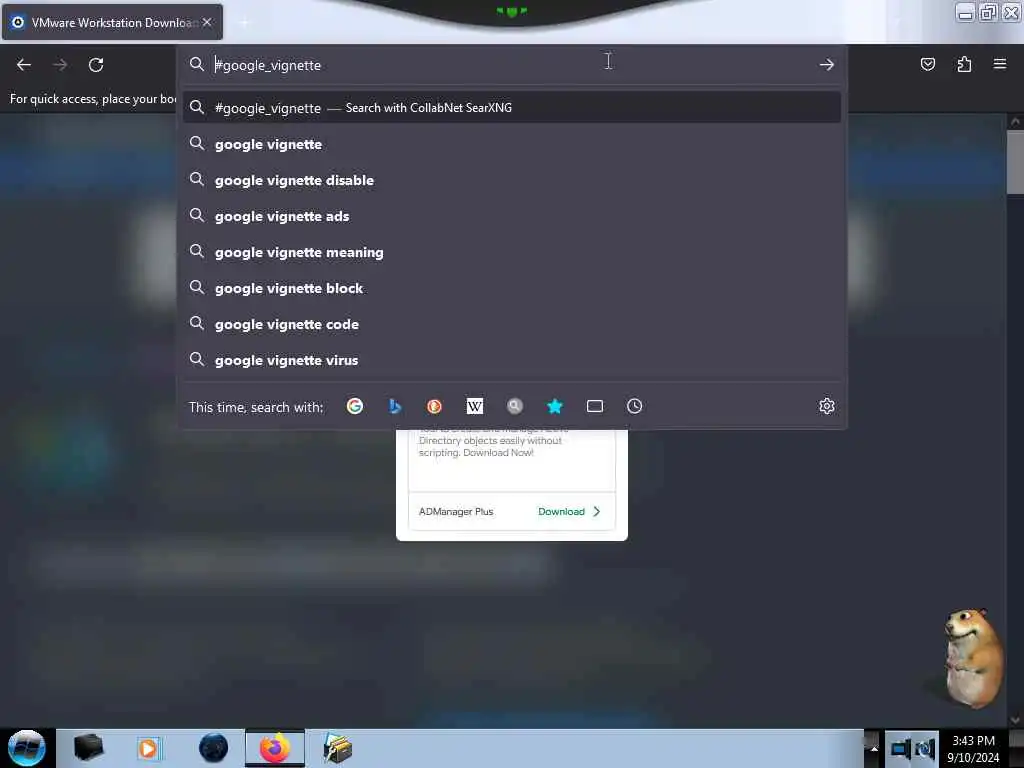Open the dark globe taskbar icon
The width and height of the screenshot is (1024, 768).
[x=213, y=748]
